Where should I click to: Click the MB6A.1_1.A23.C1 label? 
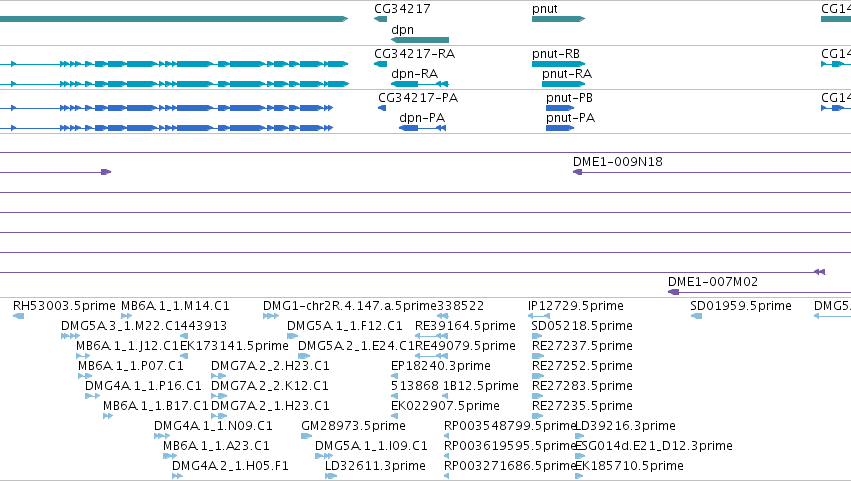coord(216,446)
